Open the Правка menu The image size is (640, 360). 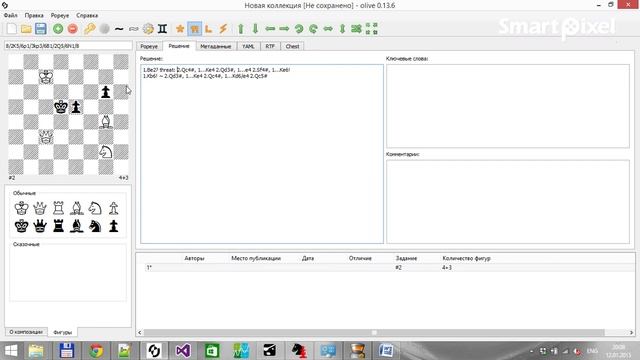click(x=34, y=15)
